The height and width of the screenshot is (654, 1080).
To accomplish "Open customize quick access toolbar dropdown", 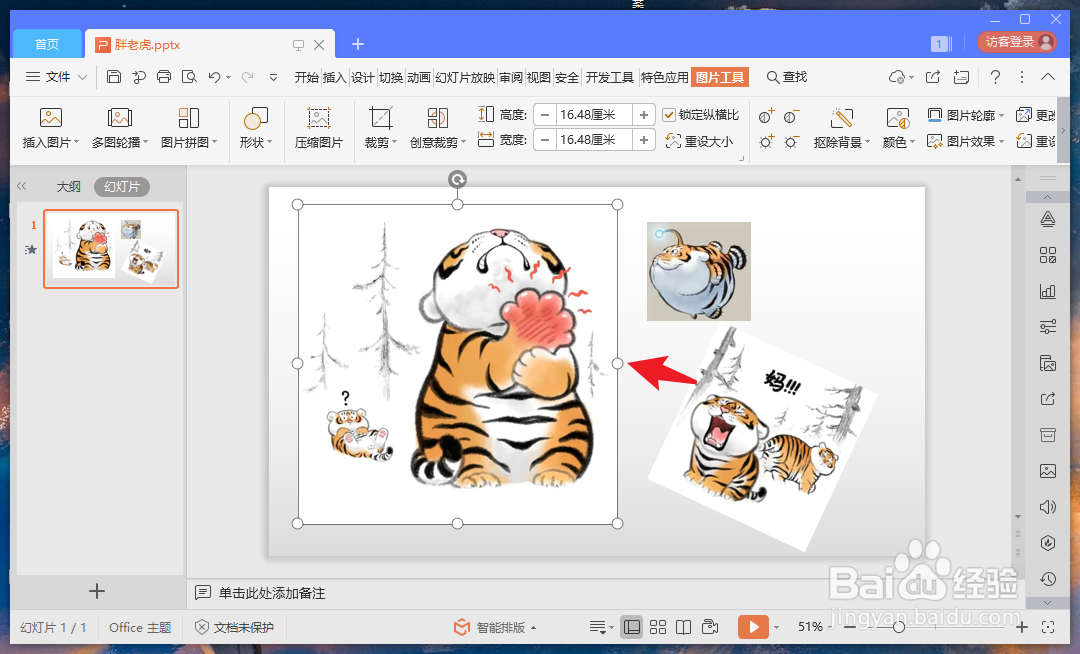I will (x=273, y=77).
